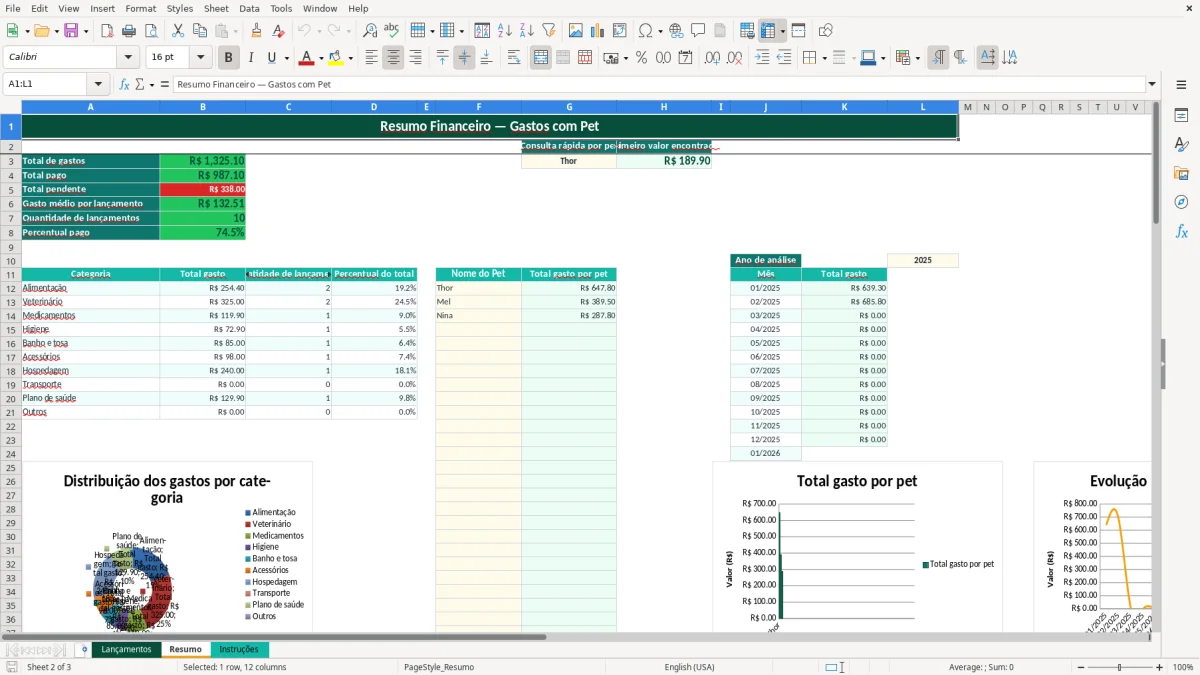Screen dimensions: 1200x675
Task: Click the Draw Shapes icon
Action: click(826, 31)
